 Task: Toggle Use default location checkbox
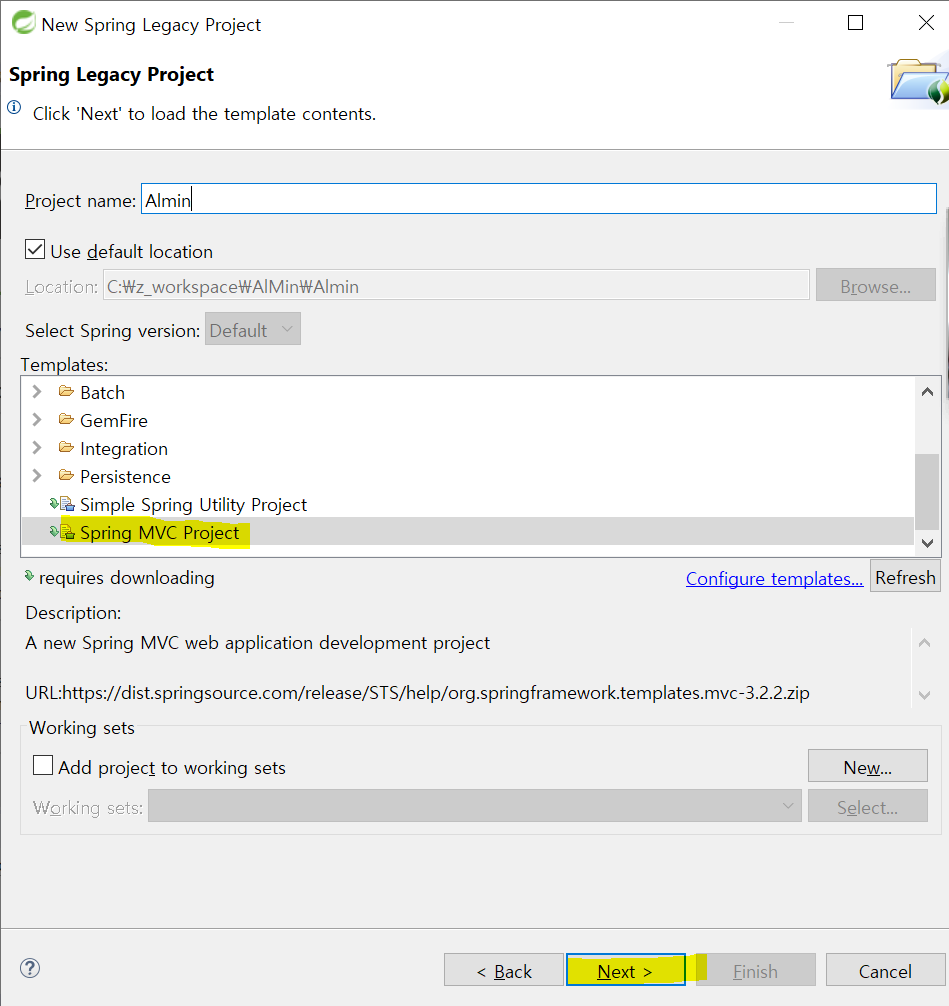(x=35, y=250)
